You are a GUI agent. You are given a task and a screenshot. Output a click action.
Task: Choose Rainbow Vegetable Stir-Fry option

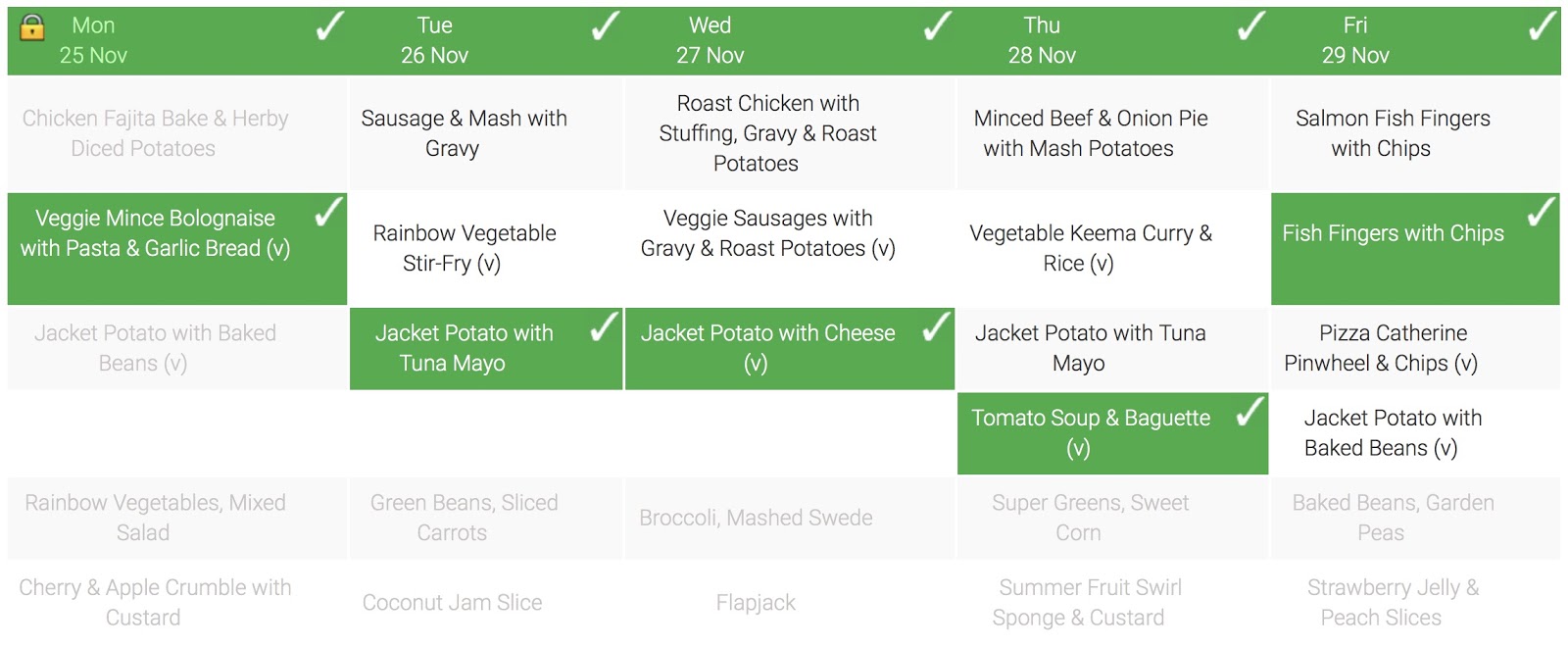(464, 248)
